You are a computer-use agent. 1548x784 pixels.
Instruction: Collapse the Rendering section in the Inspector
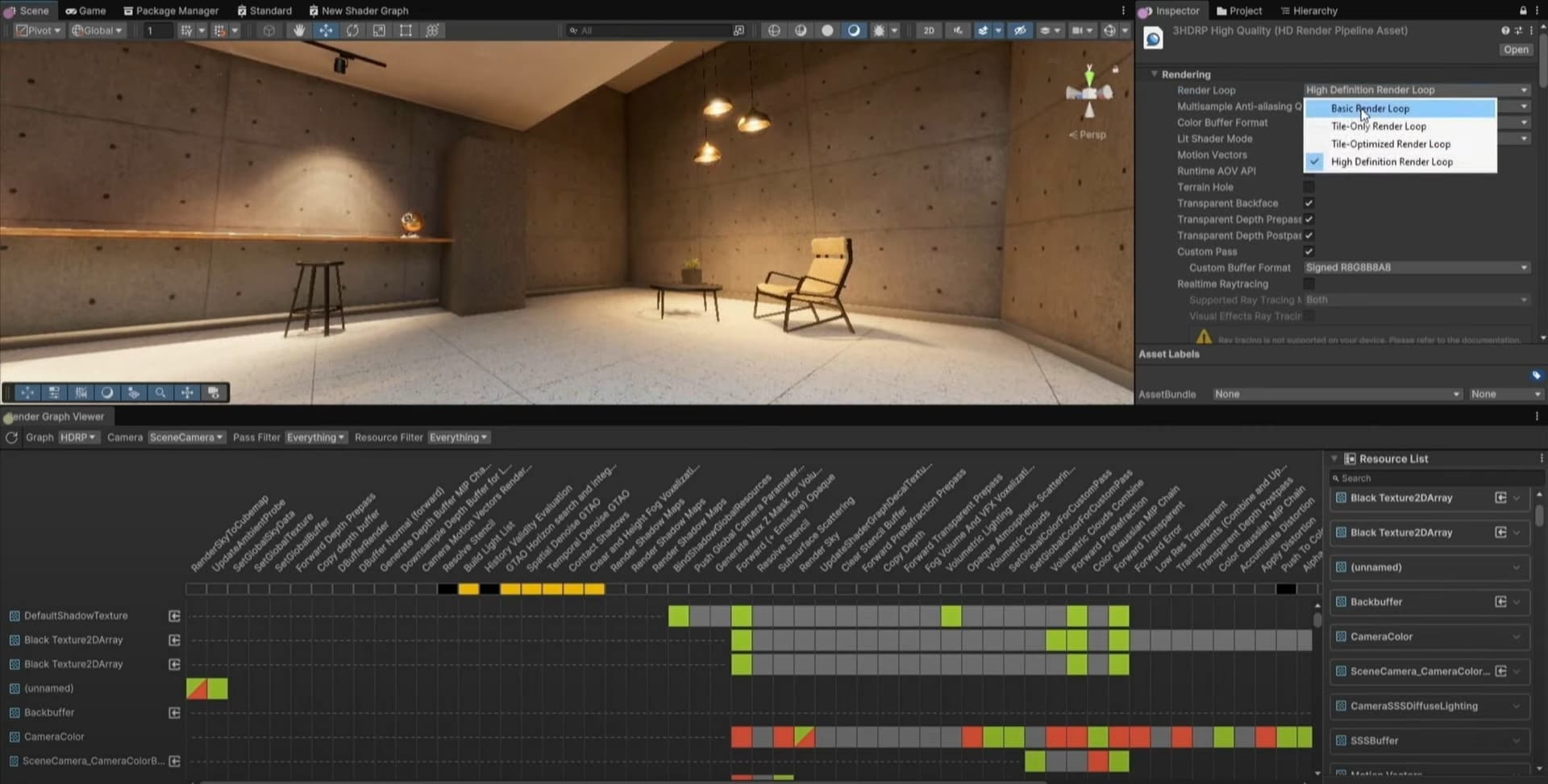(x=1154, y=73)
